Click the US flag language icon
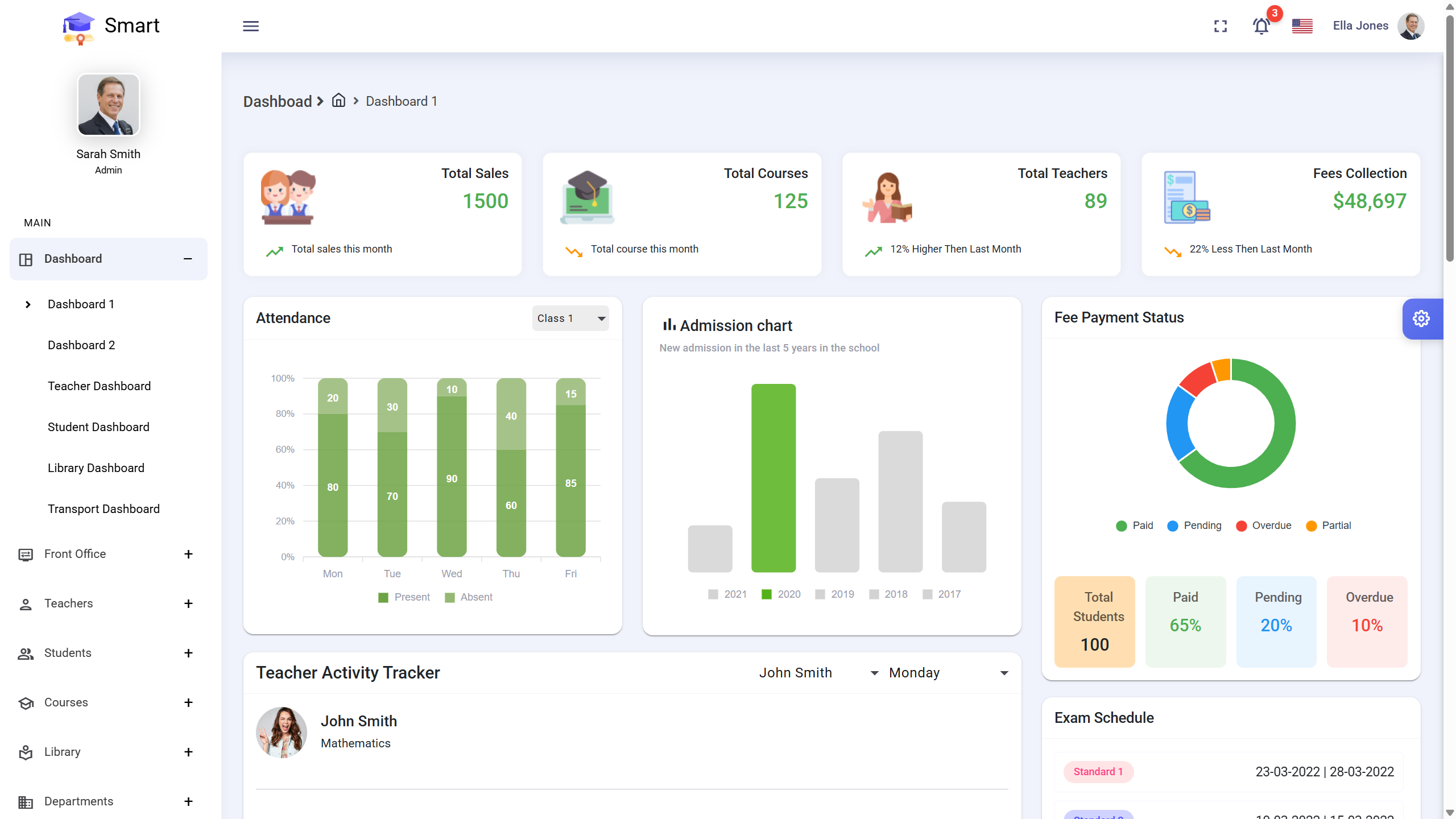Screen dimensions: 1456x819 pos(1302,26)
